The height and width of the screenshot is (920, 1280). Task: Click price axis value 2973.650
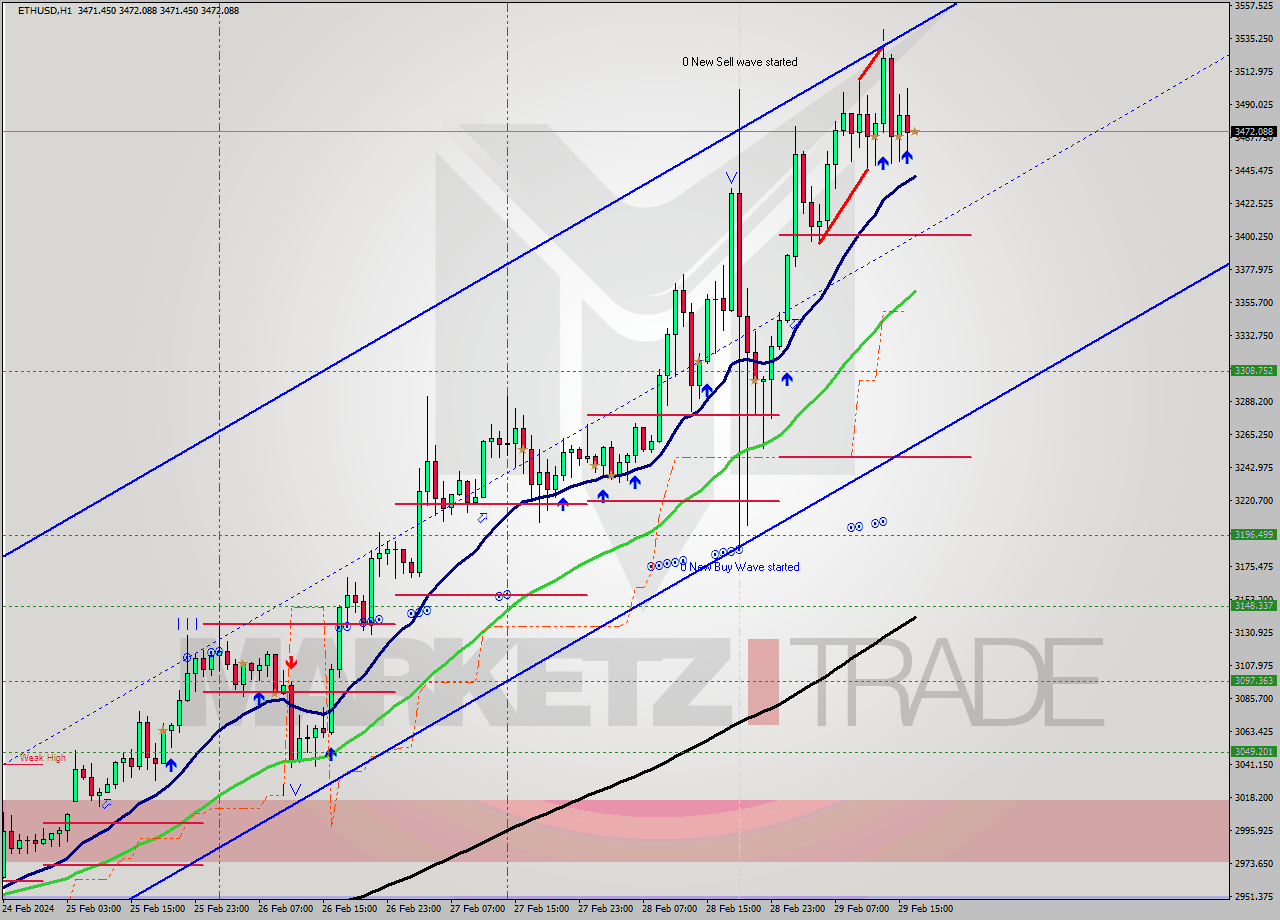(x=1253, y=864)
